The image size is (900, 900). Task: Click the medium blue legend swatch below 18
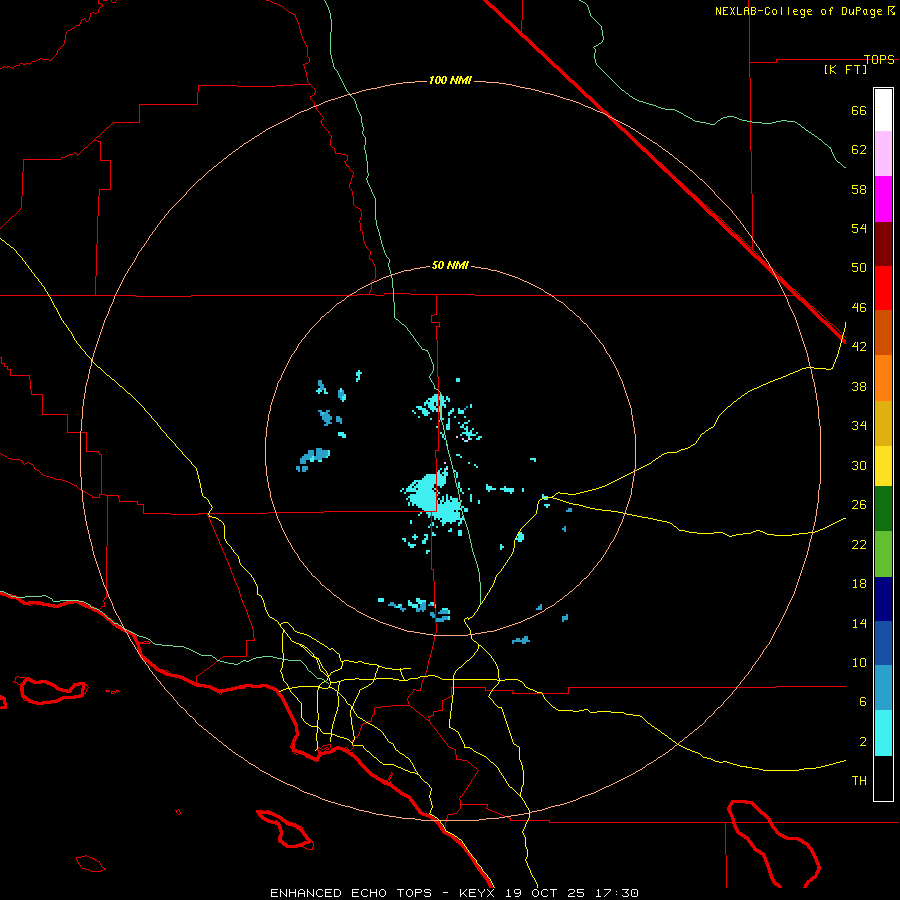[883, 643]
